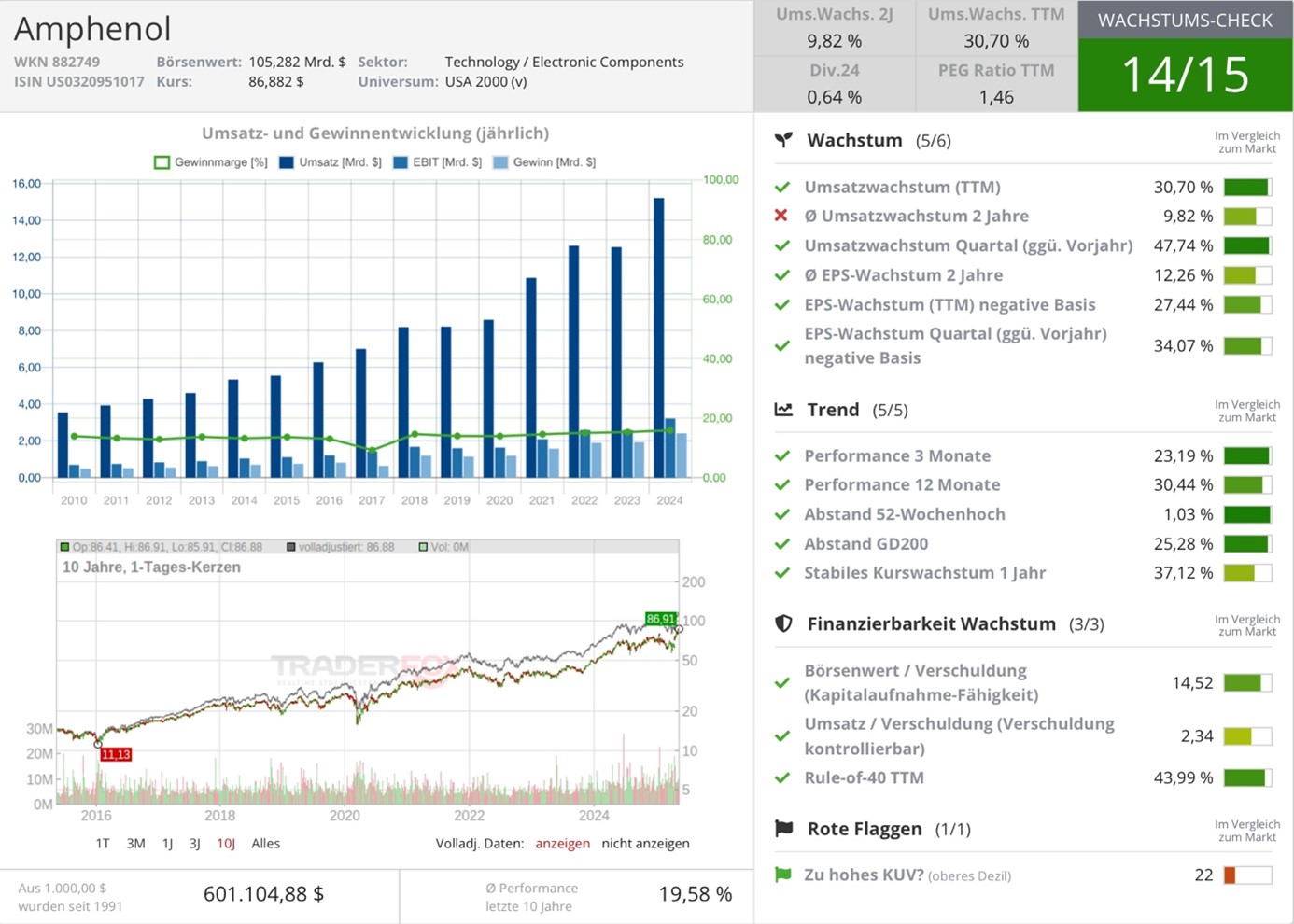
Task: Click the green checkmark beside Umsatzwachstum (TTM)
Action: [x=782, y=187]
